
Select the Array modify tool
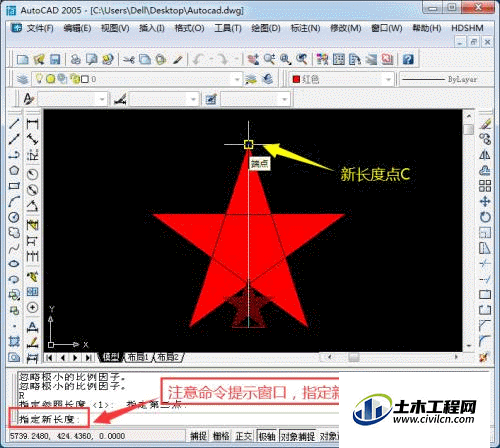tap(485, 186)
